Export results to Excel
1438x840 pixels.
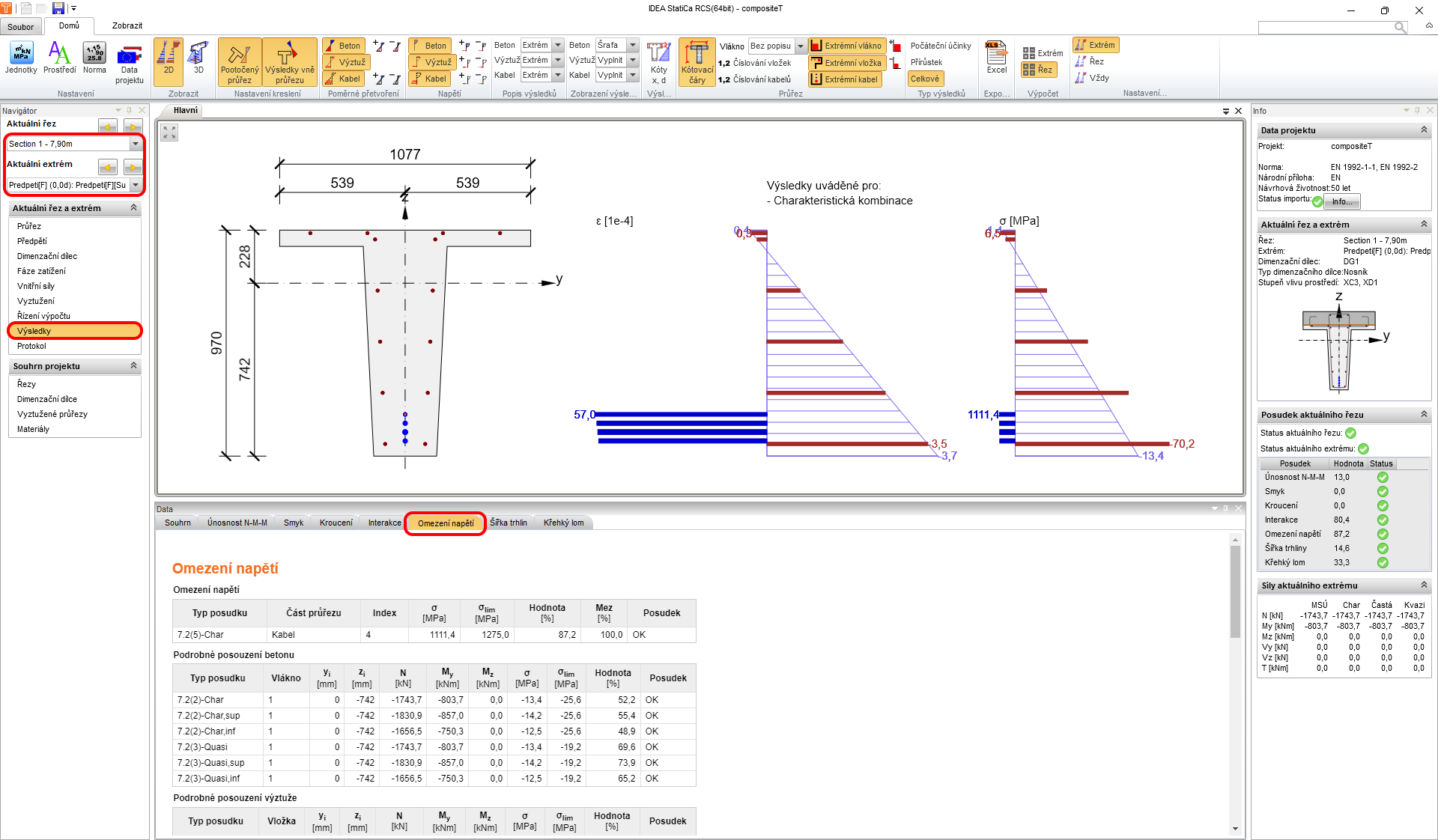pyautogui.click(x=996, y=58)
